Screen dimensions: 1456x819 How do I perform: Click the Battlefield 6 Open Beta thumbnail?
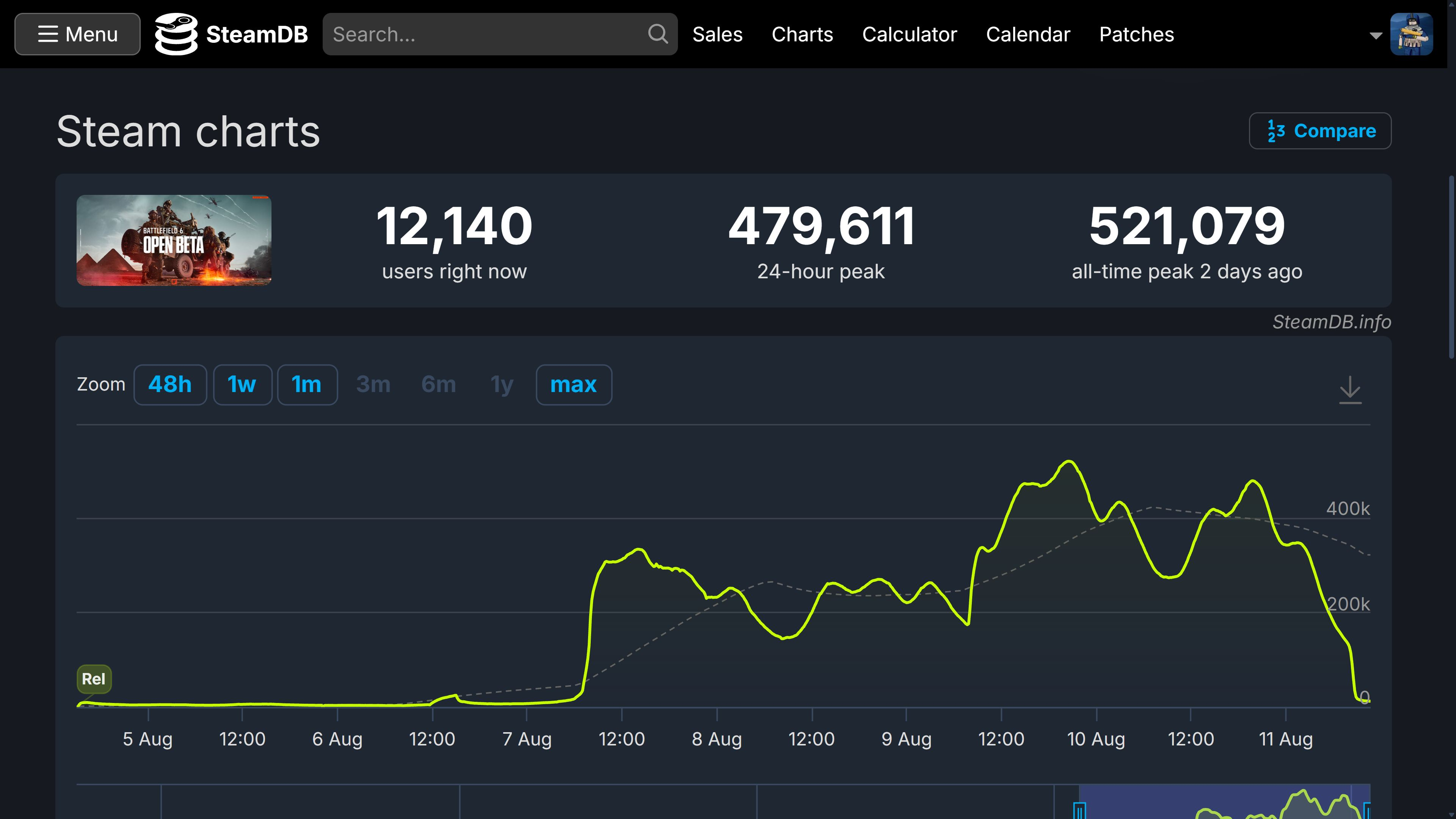coord(174,240)
